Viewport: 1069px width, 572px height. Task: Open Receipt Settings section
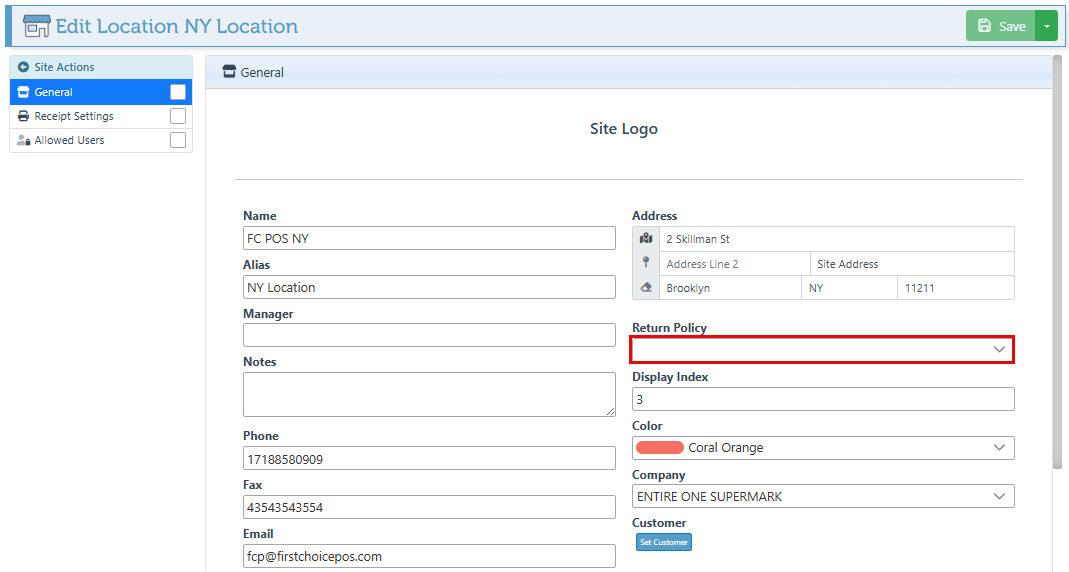[x=101, y=116]
